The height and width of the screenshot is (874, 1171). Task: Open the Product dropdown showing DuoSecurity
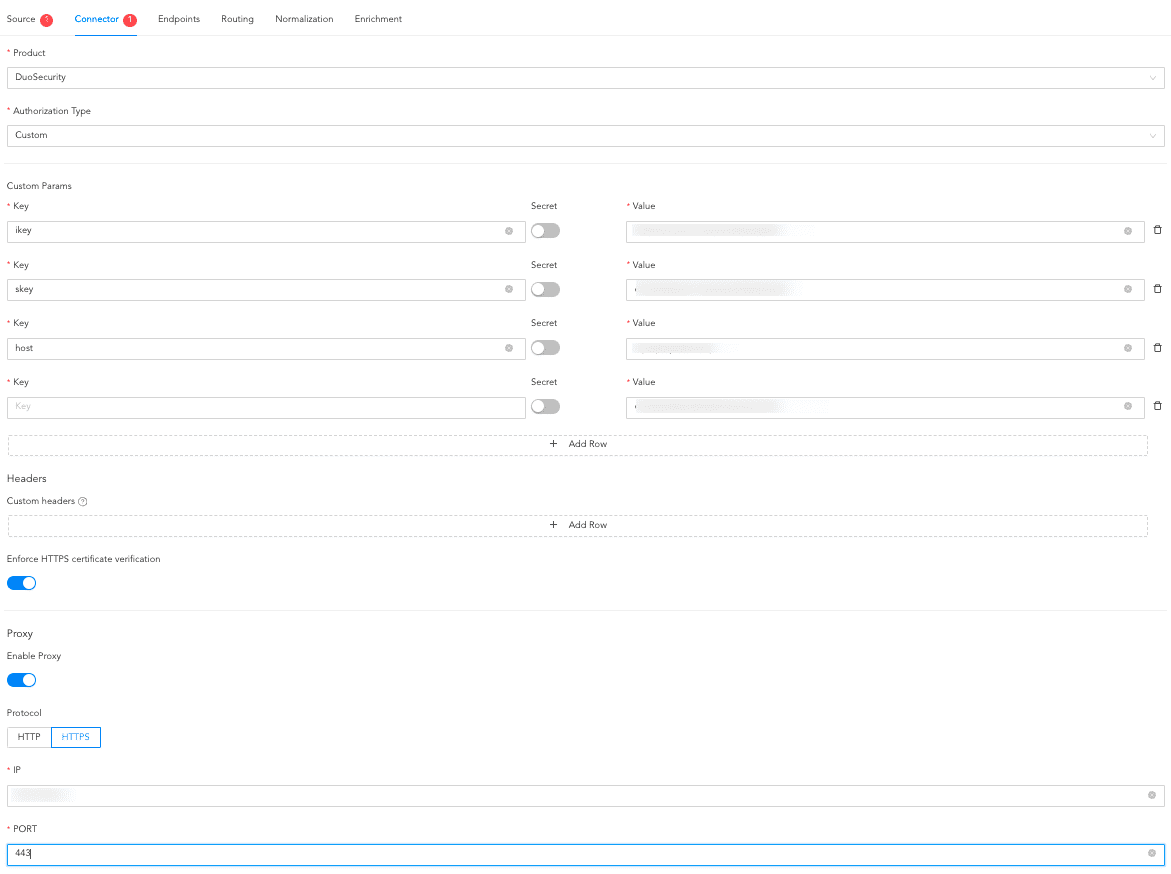(585, 77)
